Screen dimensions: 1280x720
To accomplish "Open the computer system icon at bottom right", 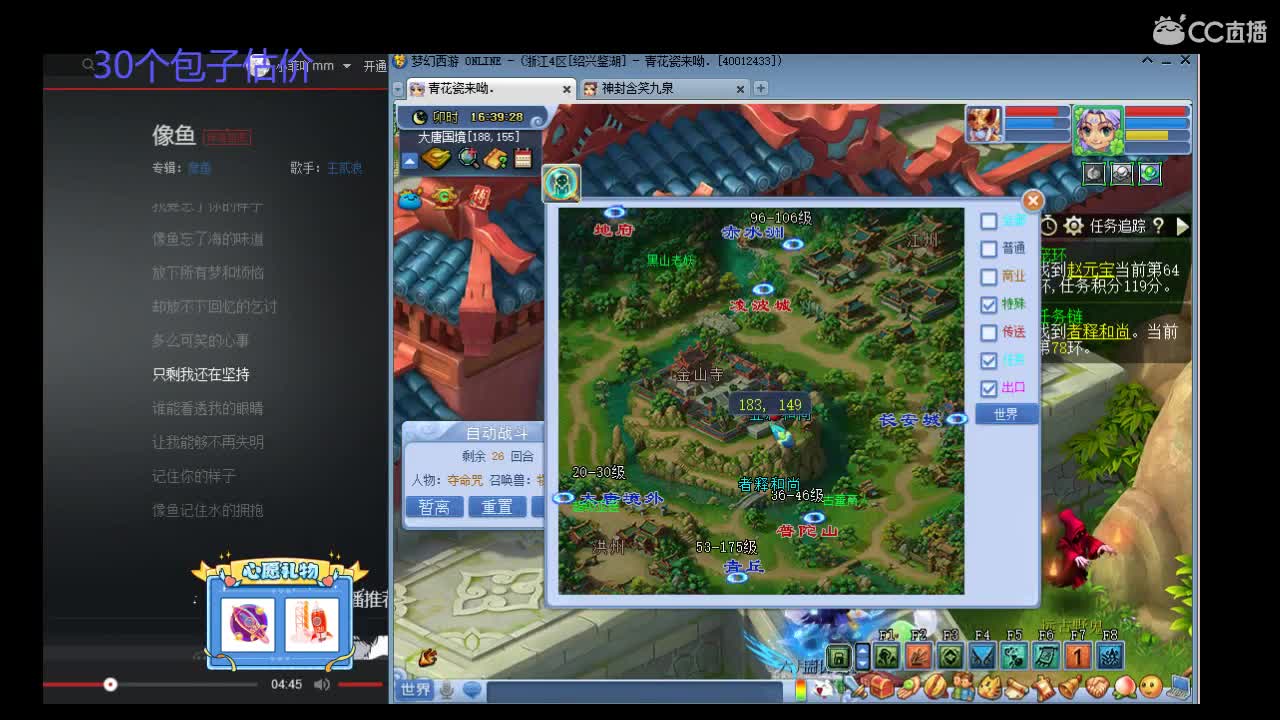I will [x=1179, y=688].
